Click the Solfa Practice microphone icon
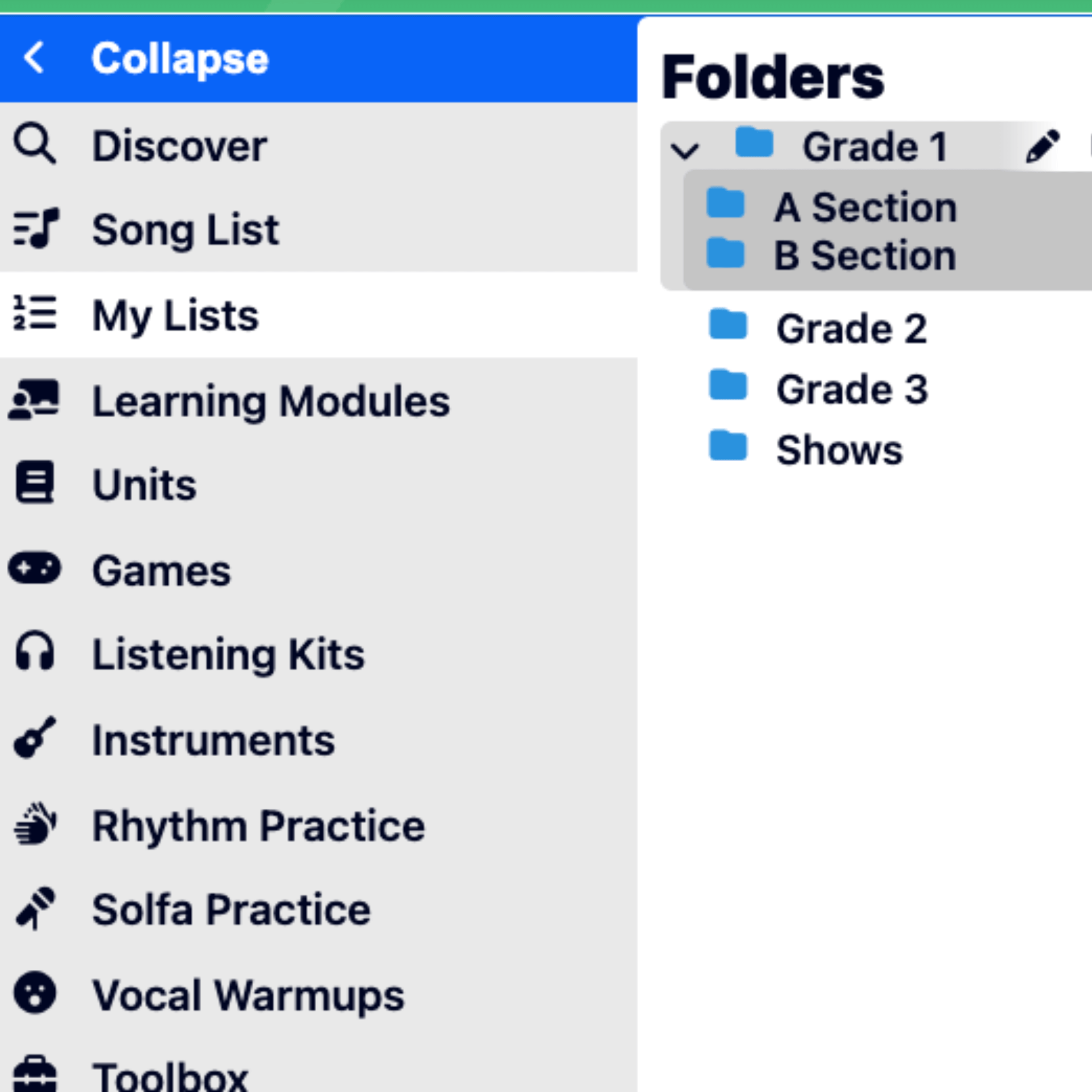Viewport: 1092px width, 1092px height. [x=35, y=908]
